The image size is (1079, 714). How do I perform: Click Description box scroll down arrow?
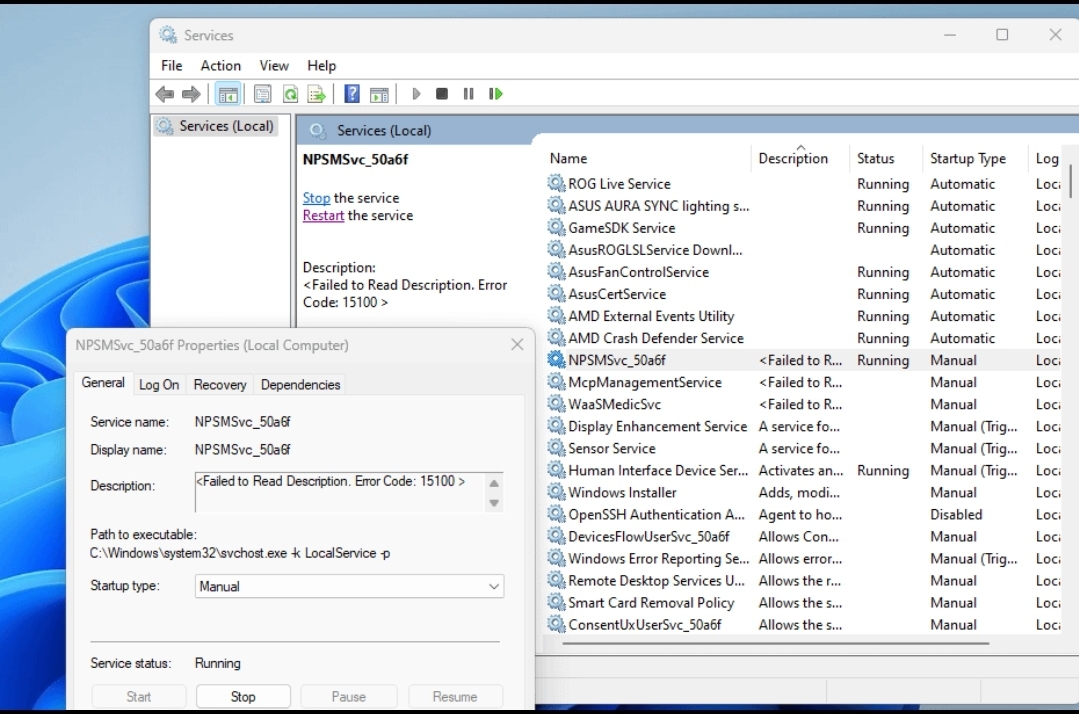[x=493, y=503]
